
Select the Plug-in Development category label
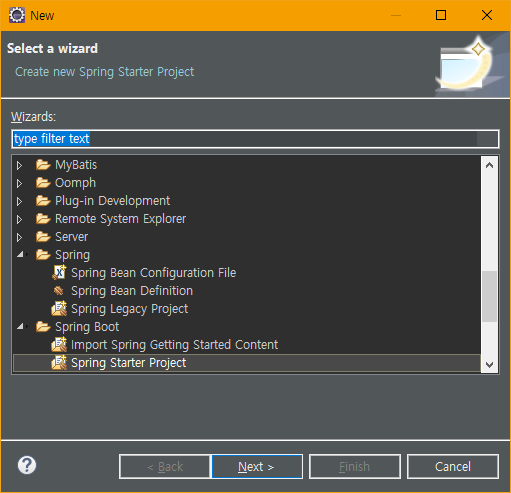click(112, 201)
